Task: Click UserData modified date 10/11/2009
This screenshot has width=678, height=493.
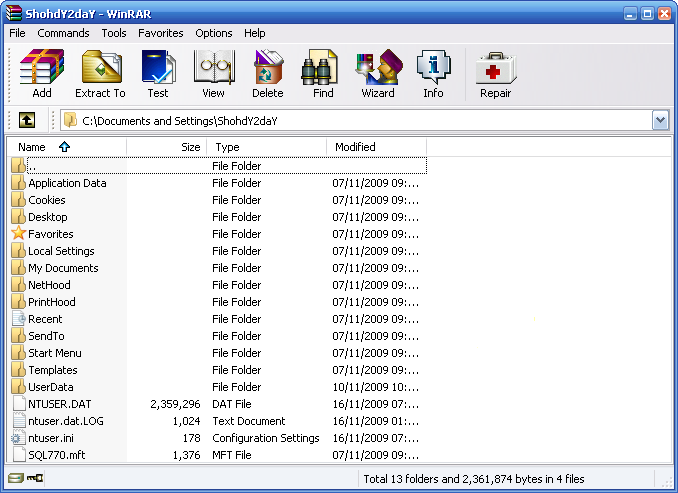Action: (375, 387)
